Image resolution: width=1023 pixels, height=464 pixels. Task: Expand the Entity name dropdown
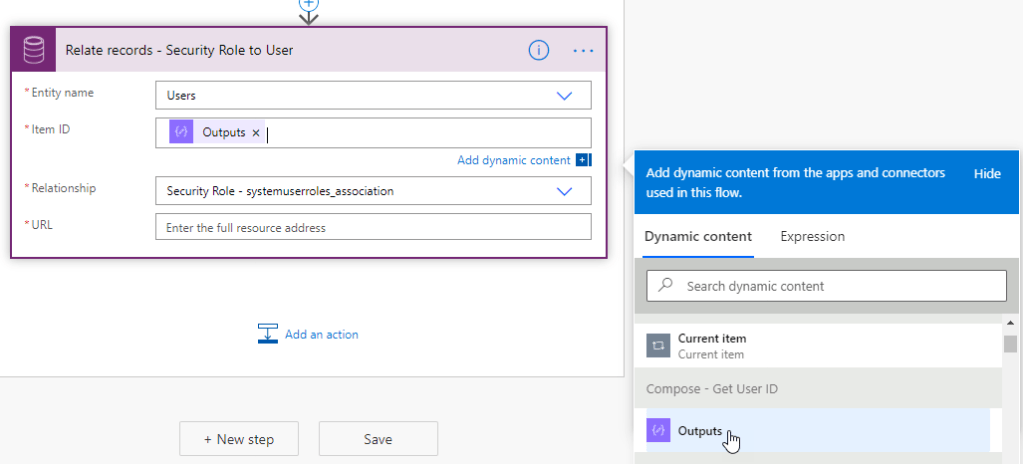click(x=563, y=96)
